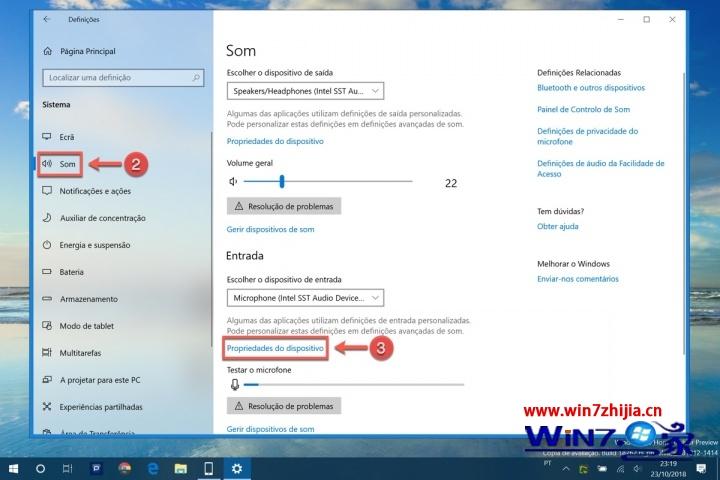Click the search magnifier icon
The width and height of the screenshot is (720, 480).
(196, 78)
